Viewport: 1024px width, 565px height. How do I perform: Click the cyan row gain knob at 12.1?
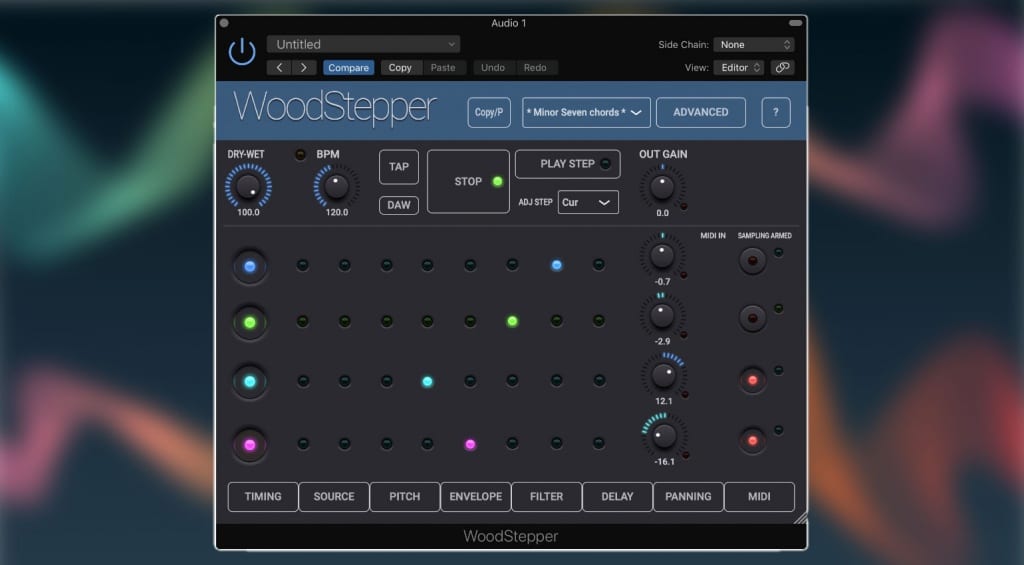(x=664, y=376)
